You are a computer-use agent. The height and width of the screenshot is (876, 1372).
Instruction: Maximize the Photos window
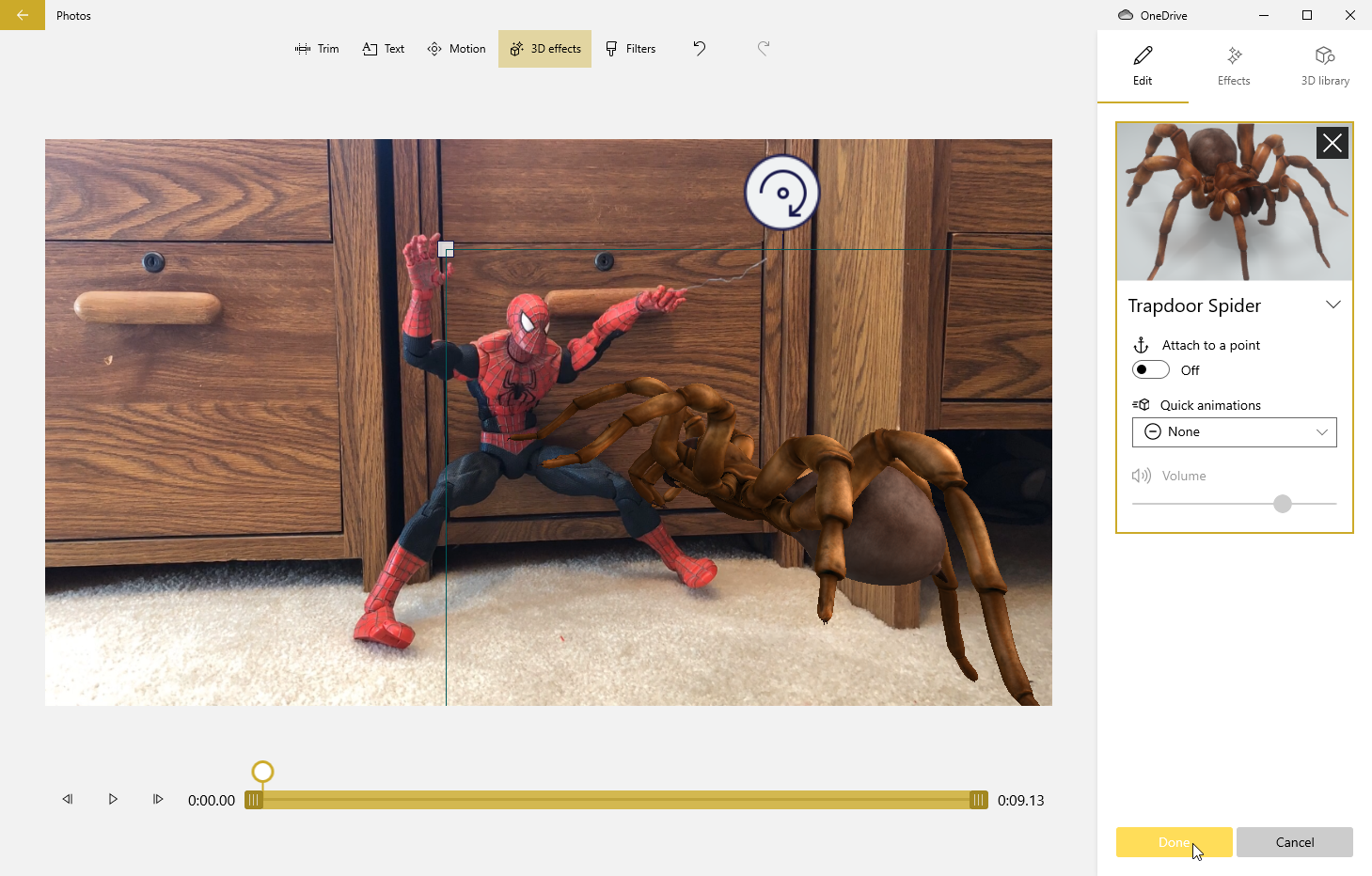coord(1307,15)
